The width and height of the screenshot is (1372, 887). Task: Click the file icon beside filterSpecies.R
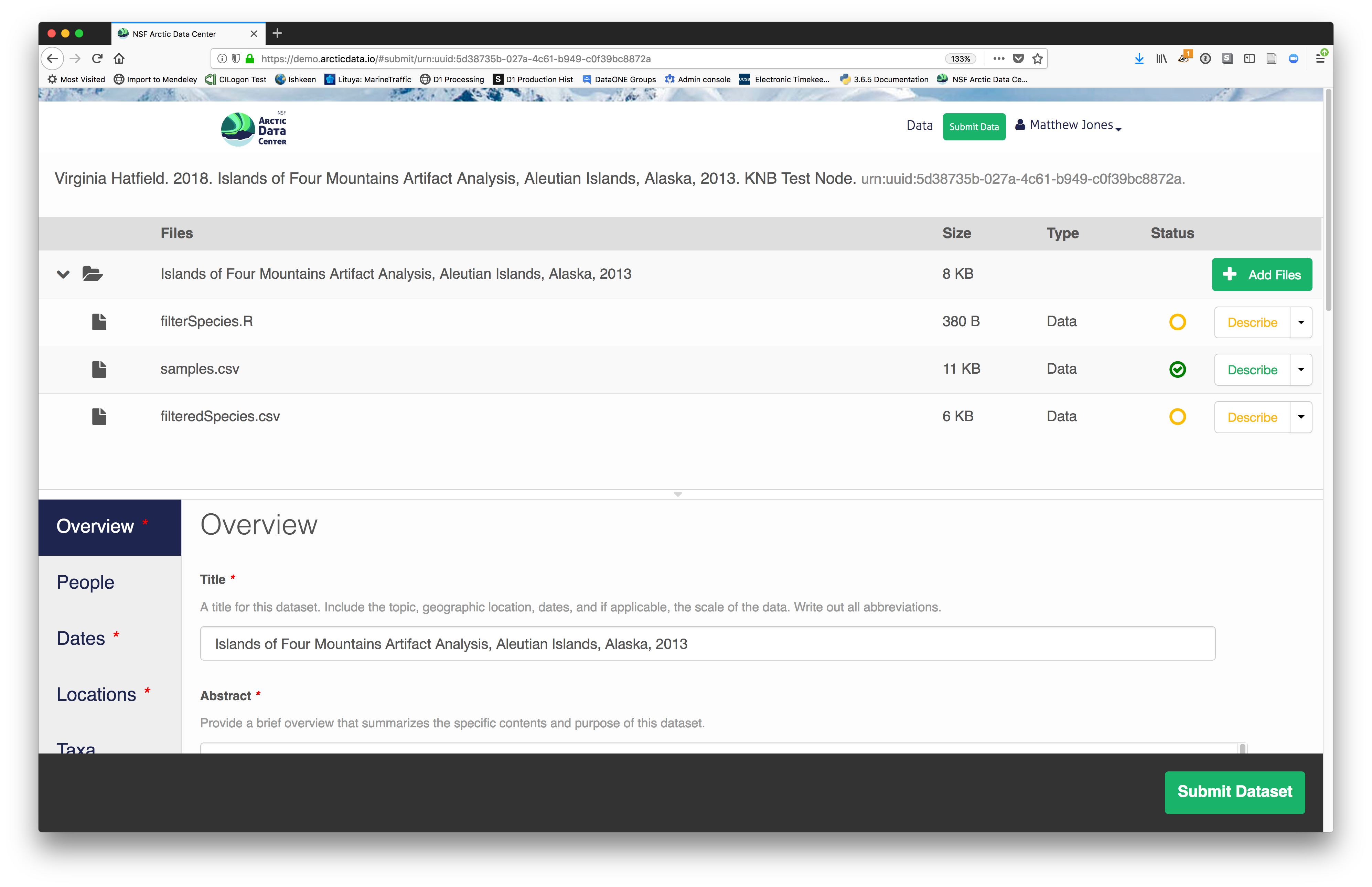99,321
